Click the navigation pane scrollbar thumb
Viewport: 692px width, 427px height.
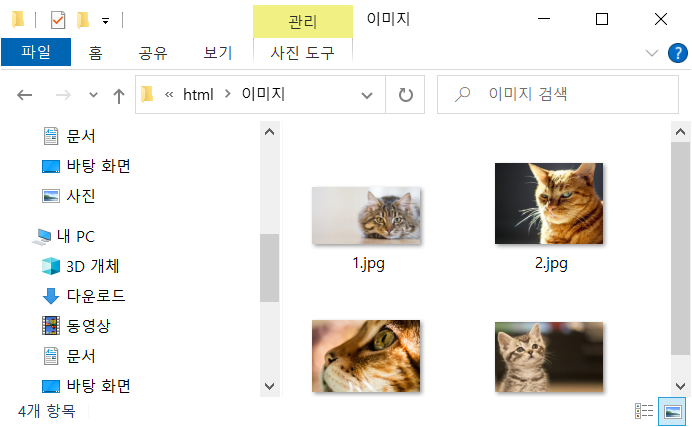coord(270,268)
